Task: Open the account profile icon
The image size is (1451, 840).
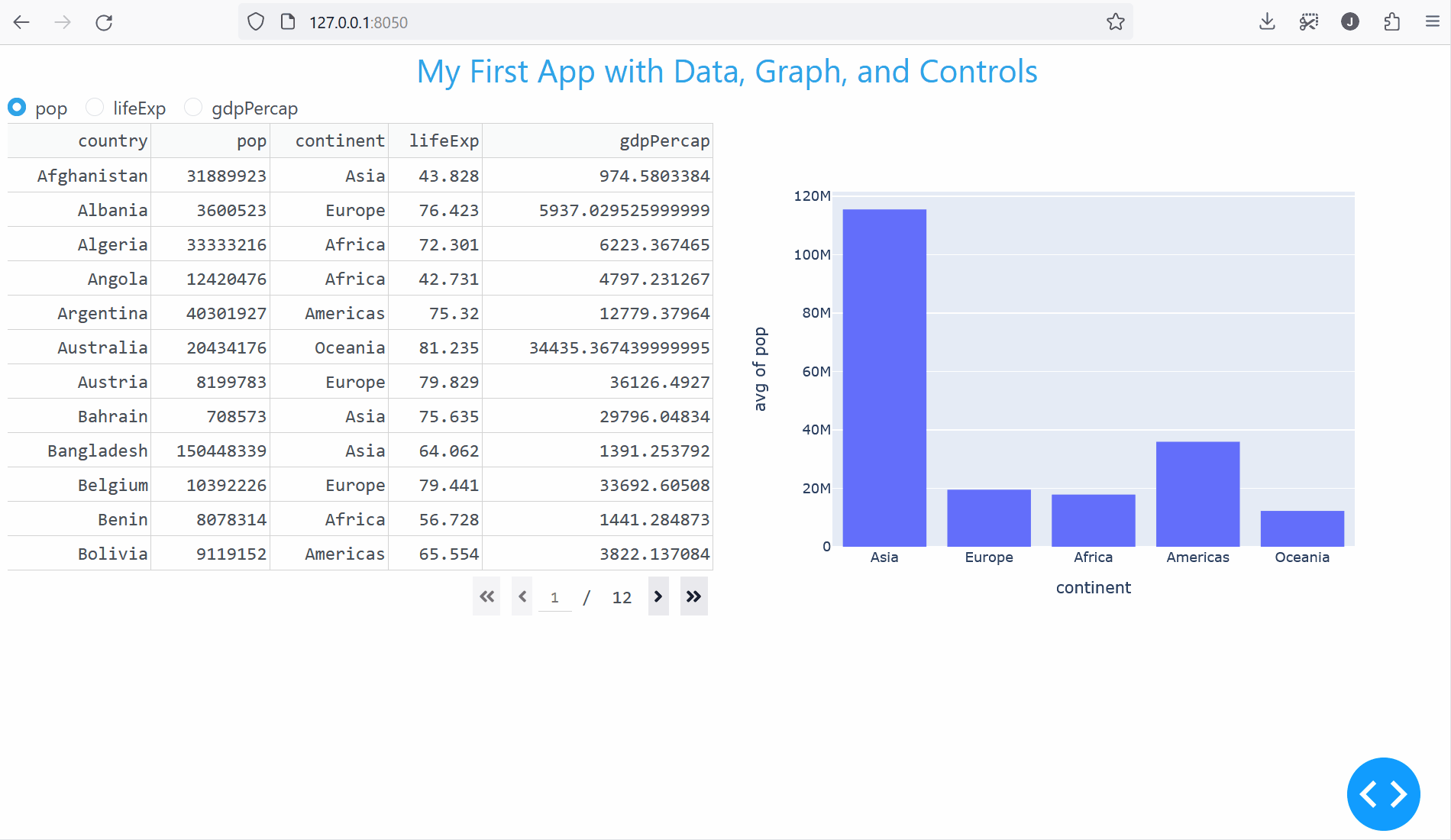Action: [1349, 22]
